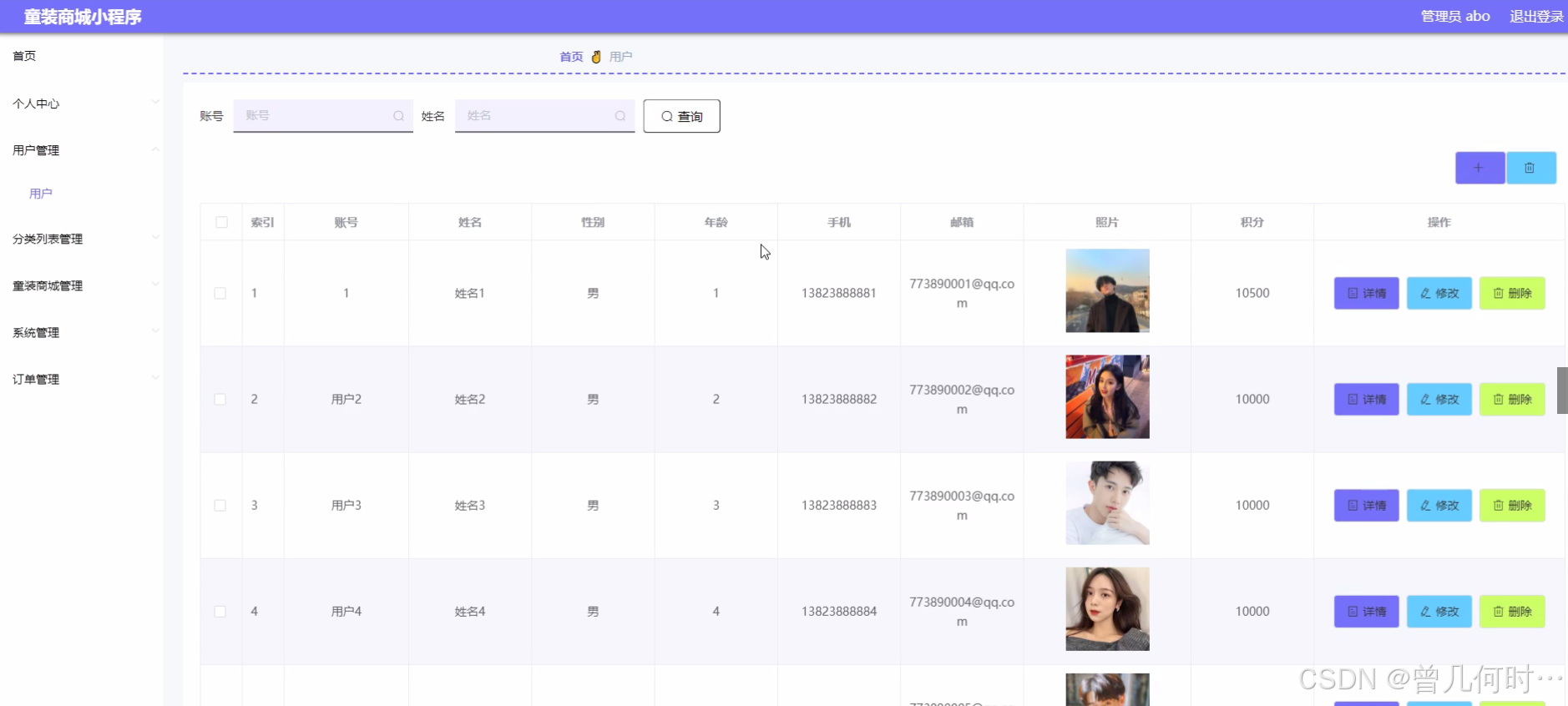The image size is (1568, 706).
Task: Click 首页 breadcrumb link
Action: 571,57
